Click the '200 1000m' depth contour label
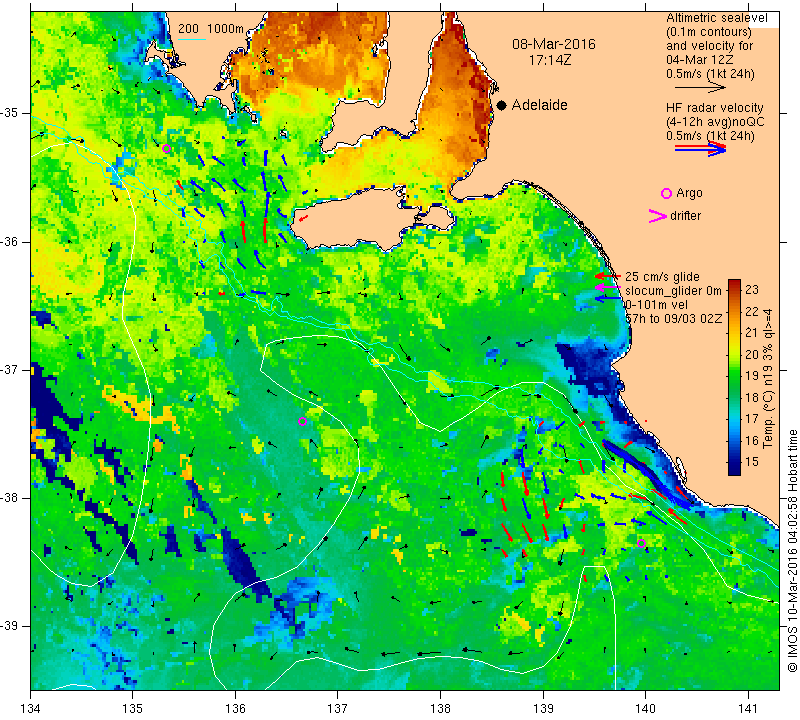The width and height of the screenshot is (800, 720). coord(211,29)
